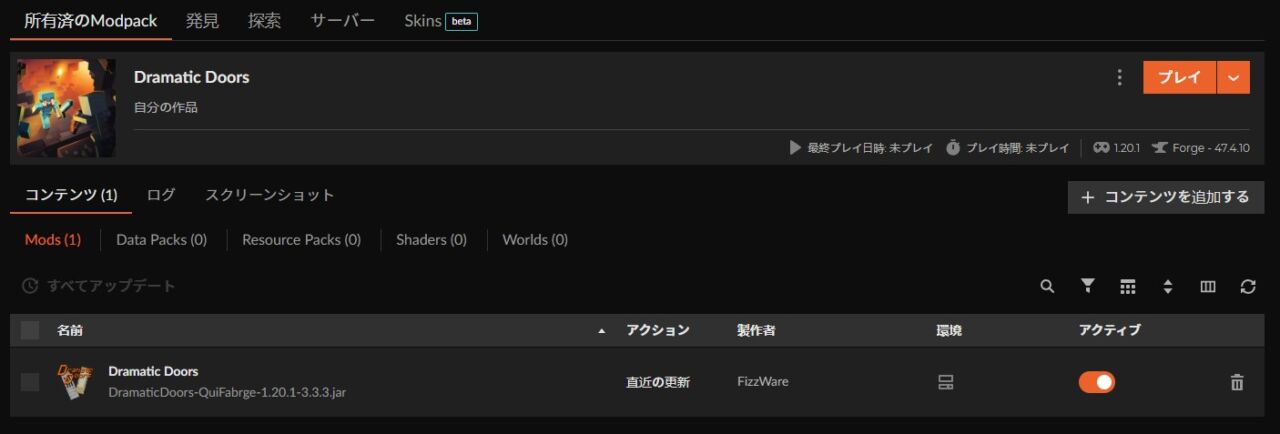The image size is (1280, 434).
Task: Open the サーバー tab
Action: 342,20
